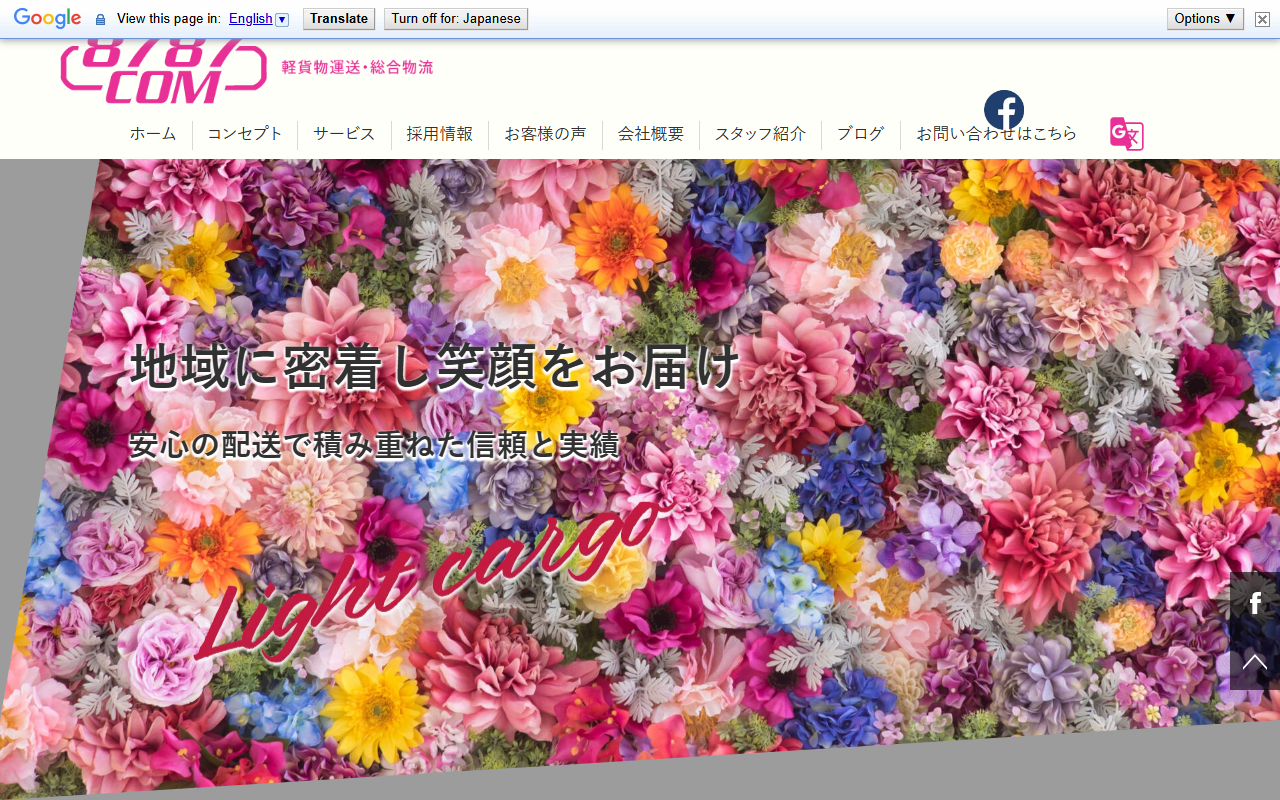Open the Facebook icon in the header

coord(1004,110)
